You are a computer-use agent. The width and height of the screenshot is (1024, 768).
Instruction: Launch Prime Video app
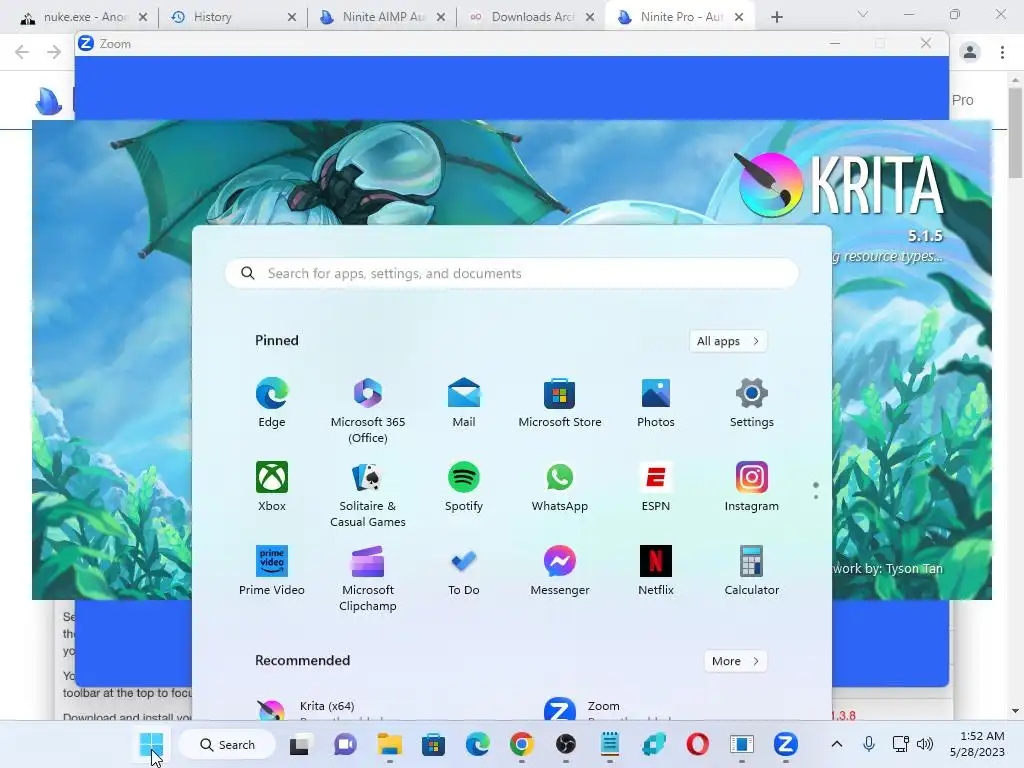click(x=272, y=570)
